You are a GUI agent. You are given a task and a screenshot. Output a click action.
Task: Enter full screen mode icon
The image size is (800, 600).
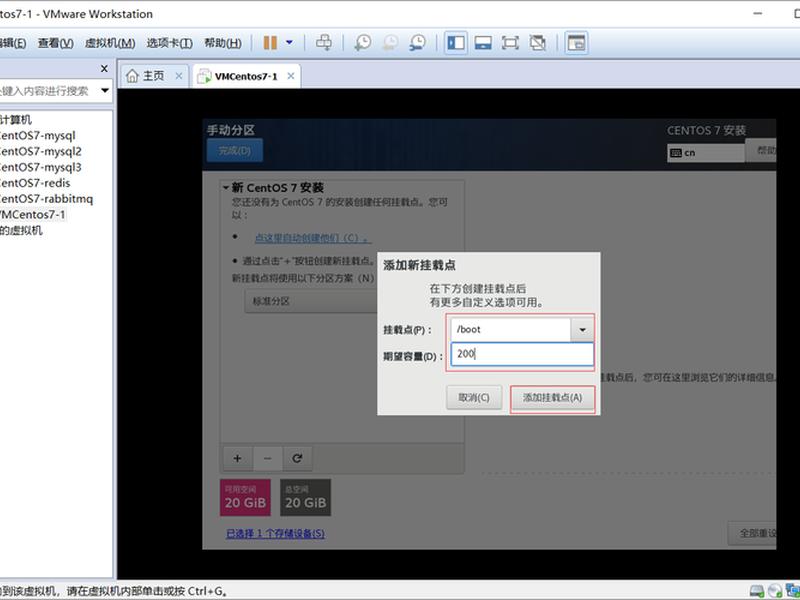[510, 42]
